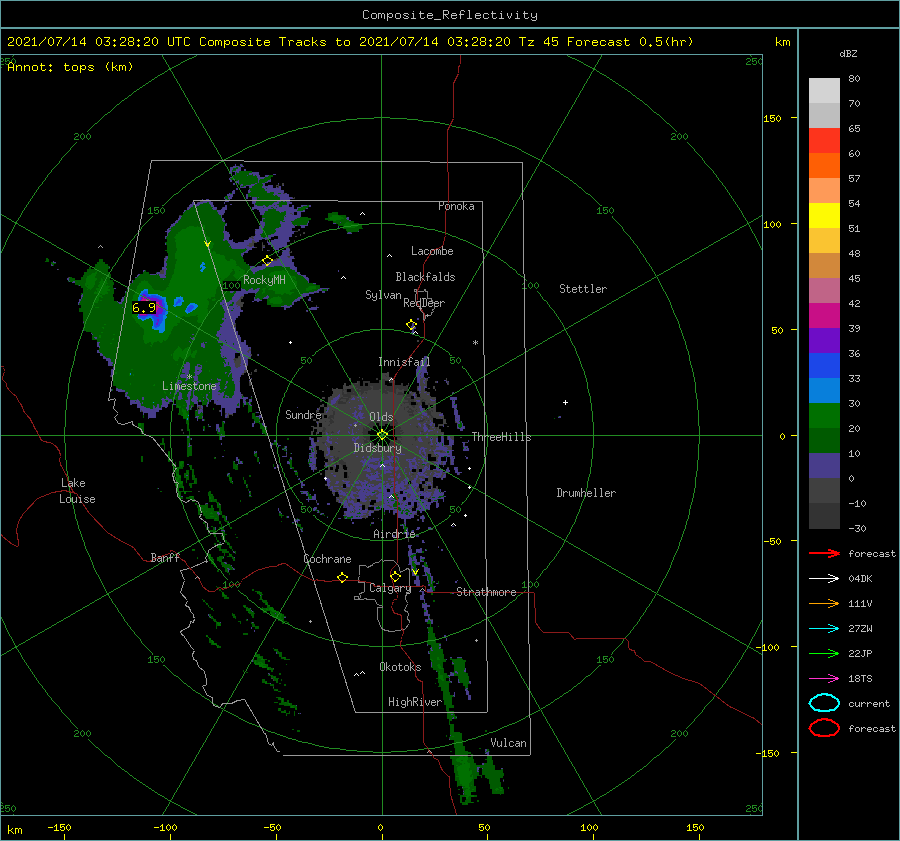This screenshot has height=841, width=900.
Task: Click the slate purple 10-0 dBZ swatch
Action: coord(824,466)
